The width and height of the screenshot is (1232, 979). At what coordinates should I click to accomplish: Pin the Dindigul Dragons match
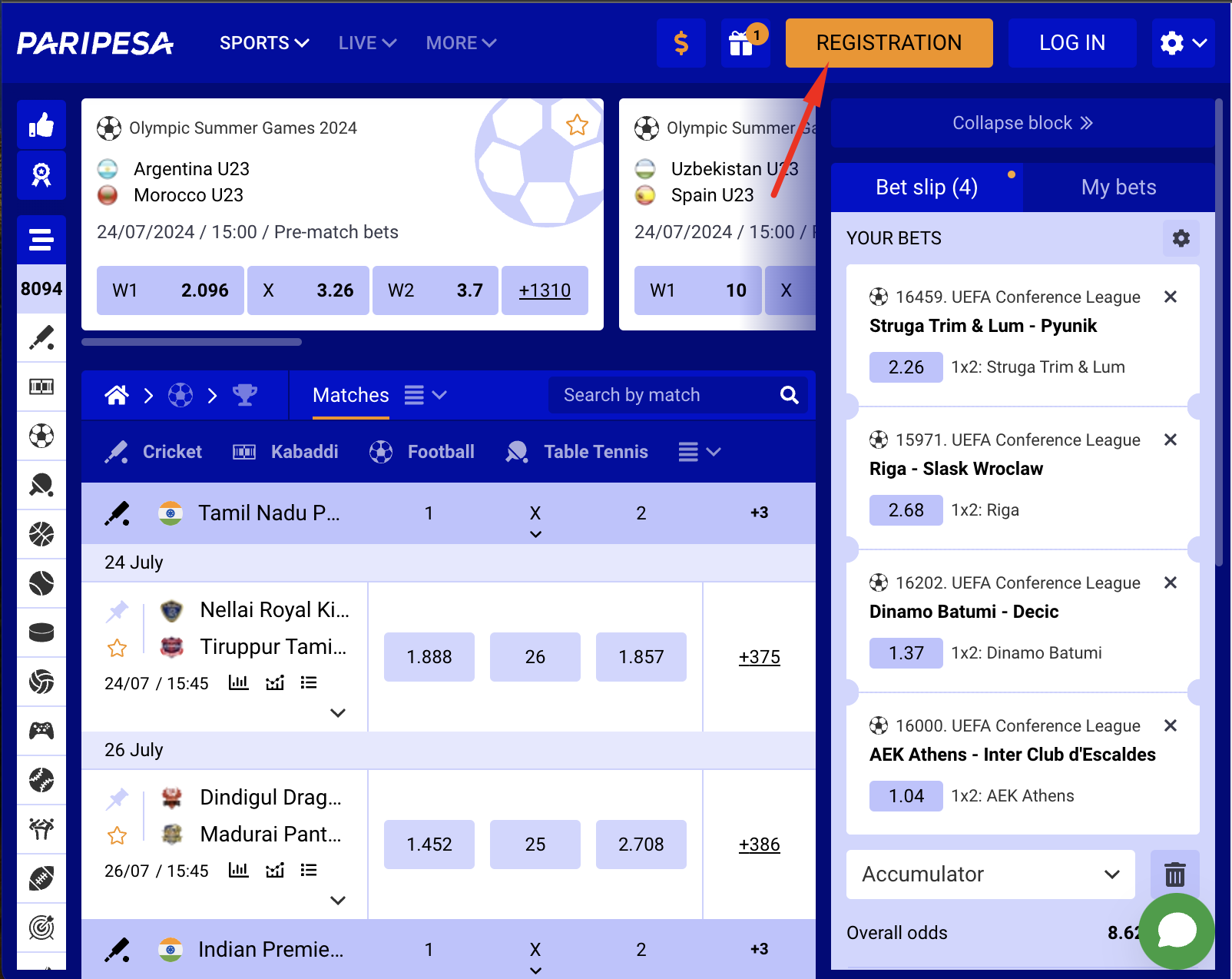[118, 799]
